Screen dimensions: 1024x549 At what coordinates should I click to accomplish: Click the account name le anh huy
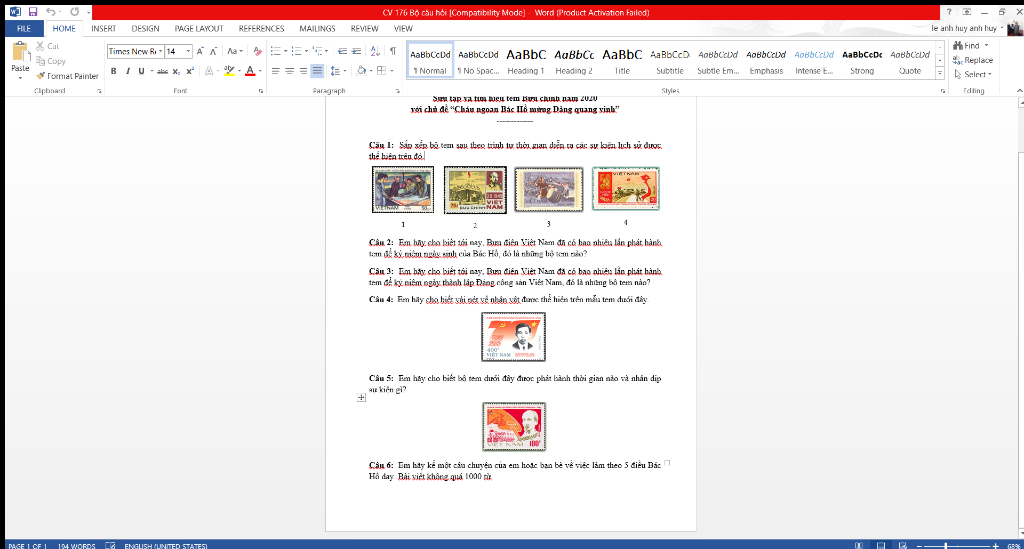point(964,28)
